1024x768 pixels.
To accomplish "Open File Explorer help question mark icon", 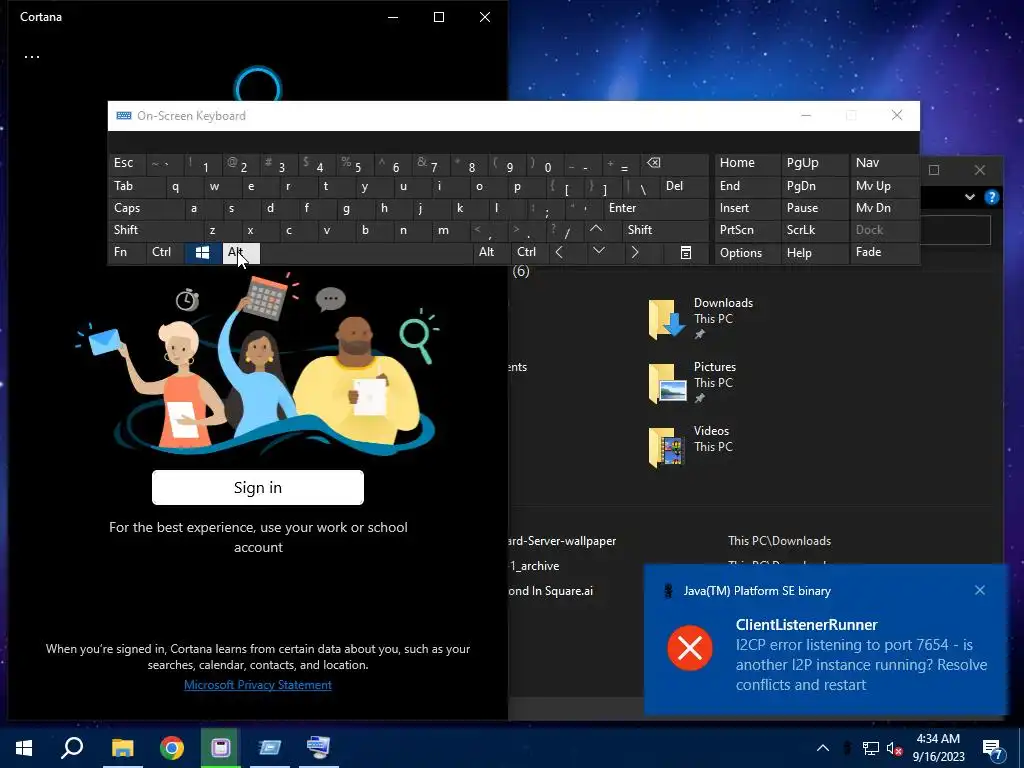I will point(991,197).
